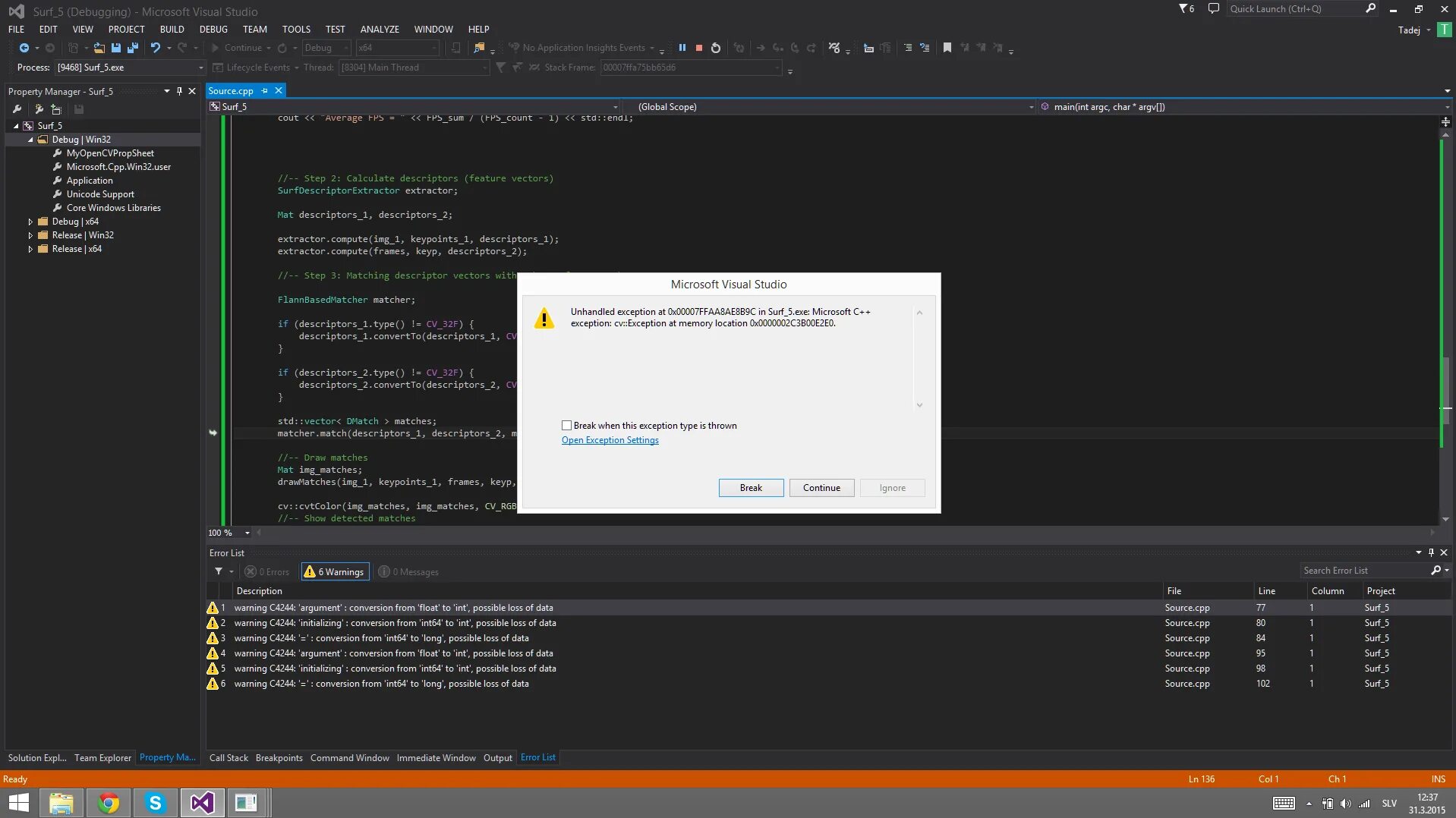Toggle pin on Source.cpp tab
The width and height of the screenshot is (1456, 818).
[x=265, y=91]
